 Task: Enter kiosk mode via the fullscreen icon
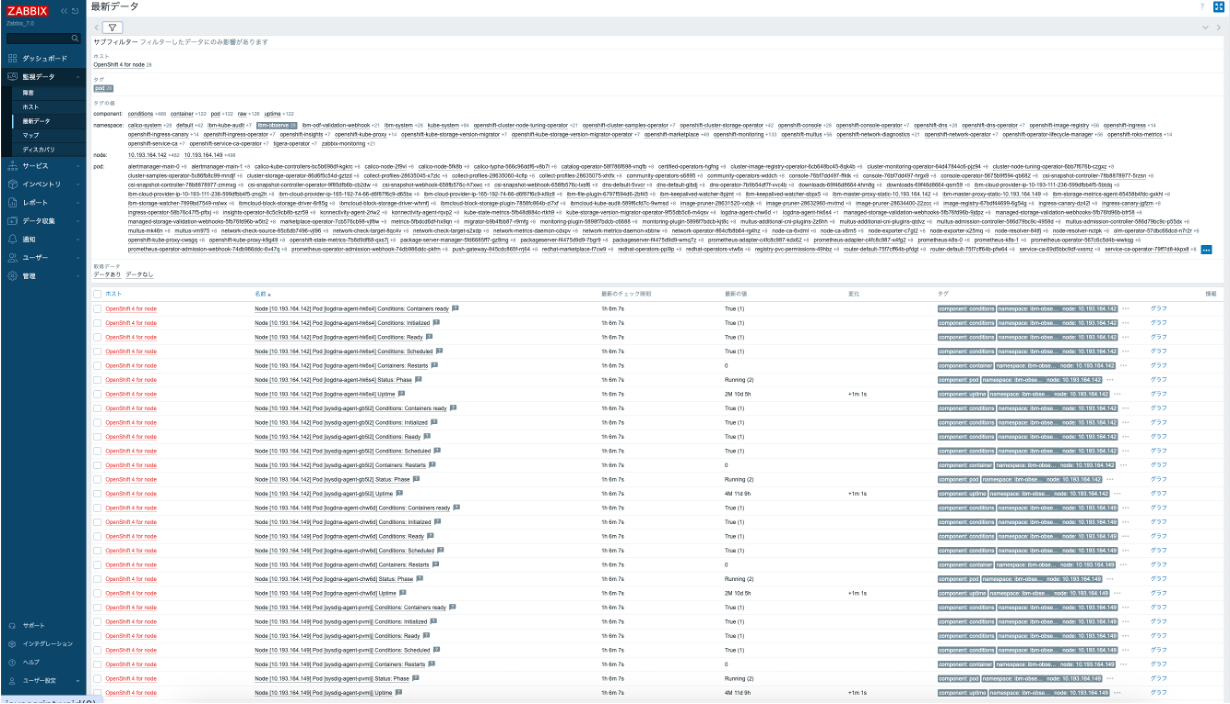1219,7
